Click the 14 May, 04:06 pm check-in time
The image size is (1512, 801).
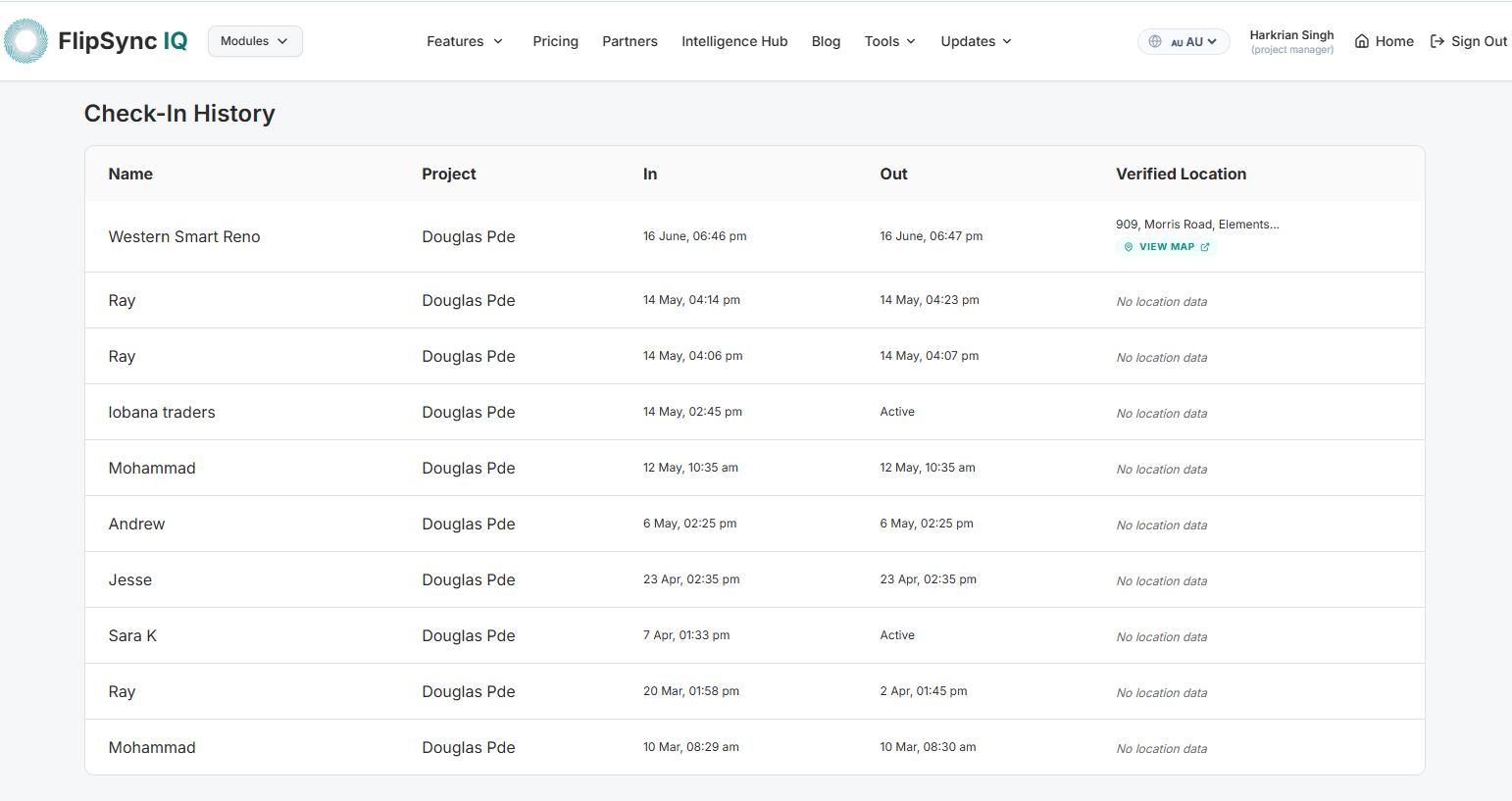tap(692, 356)
